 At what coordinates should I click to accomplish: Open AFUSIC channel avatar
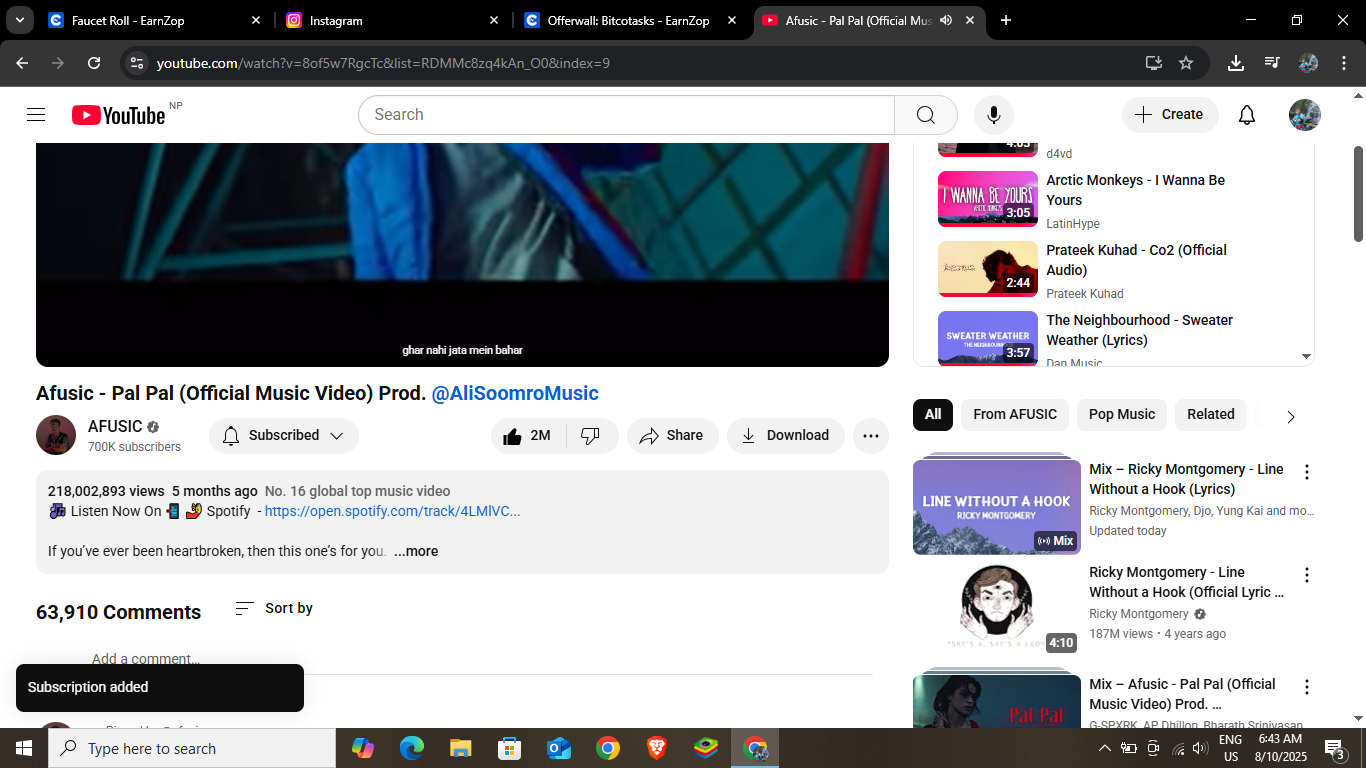click(x=56, y=435)
